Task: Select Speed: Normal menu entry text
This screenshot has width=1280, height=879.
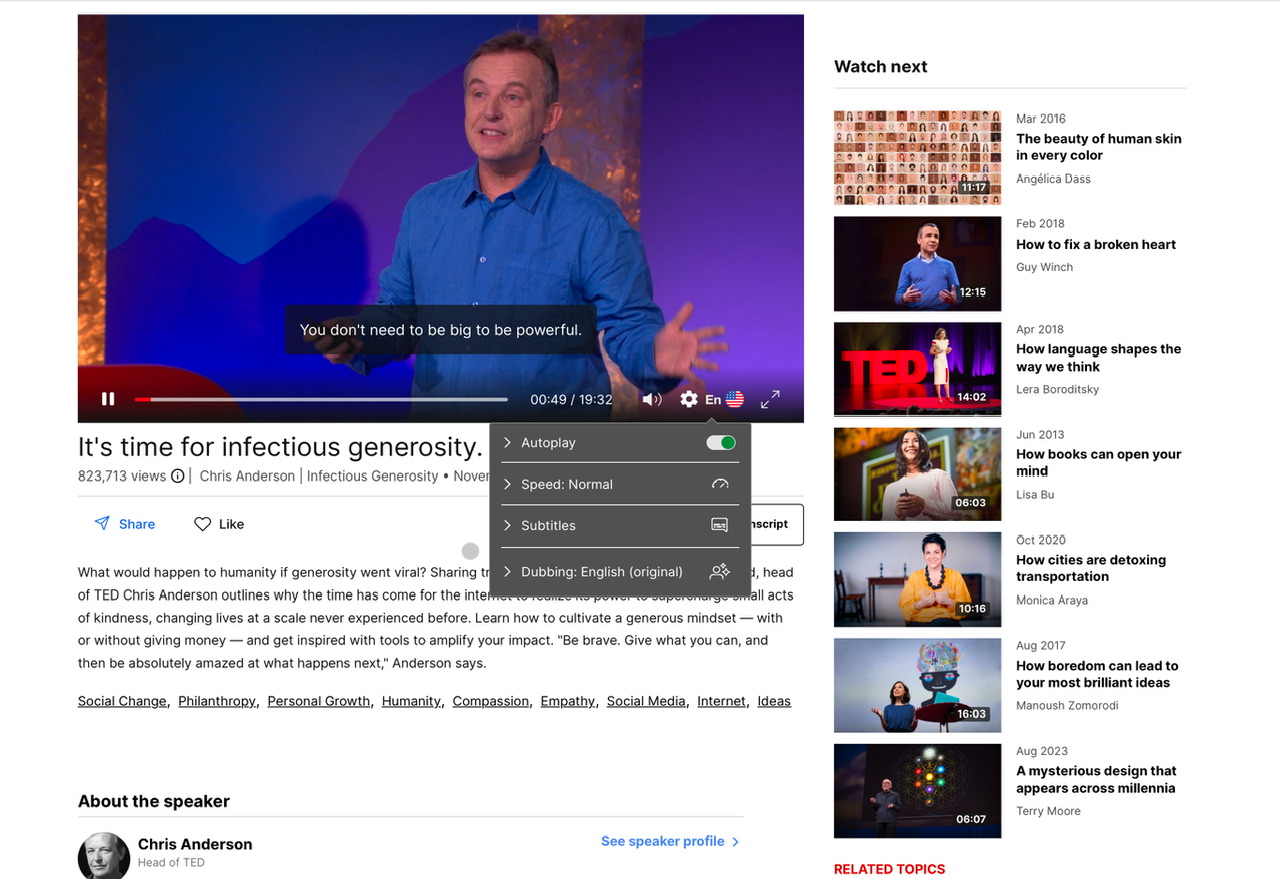Action: click(x=567, y=484)
